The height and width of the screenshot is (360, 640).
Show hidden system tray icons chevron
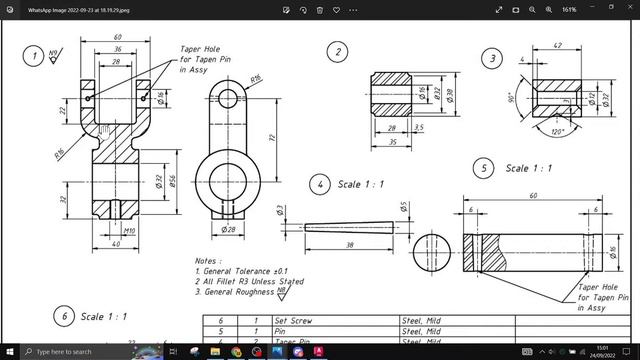click(x=542, y=351)
